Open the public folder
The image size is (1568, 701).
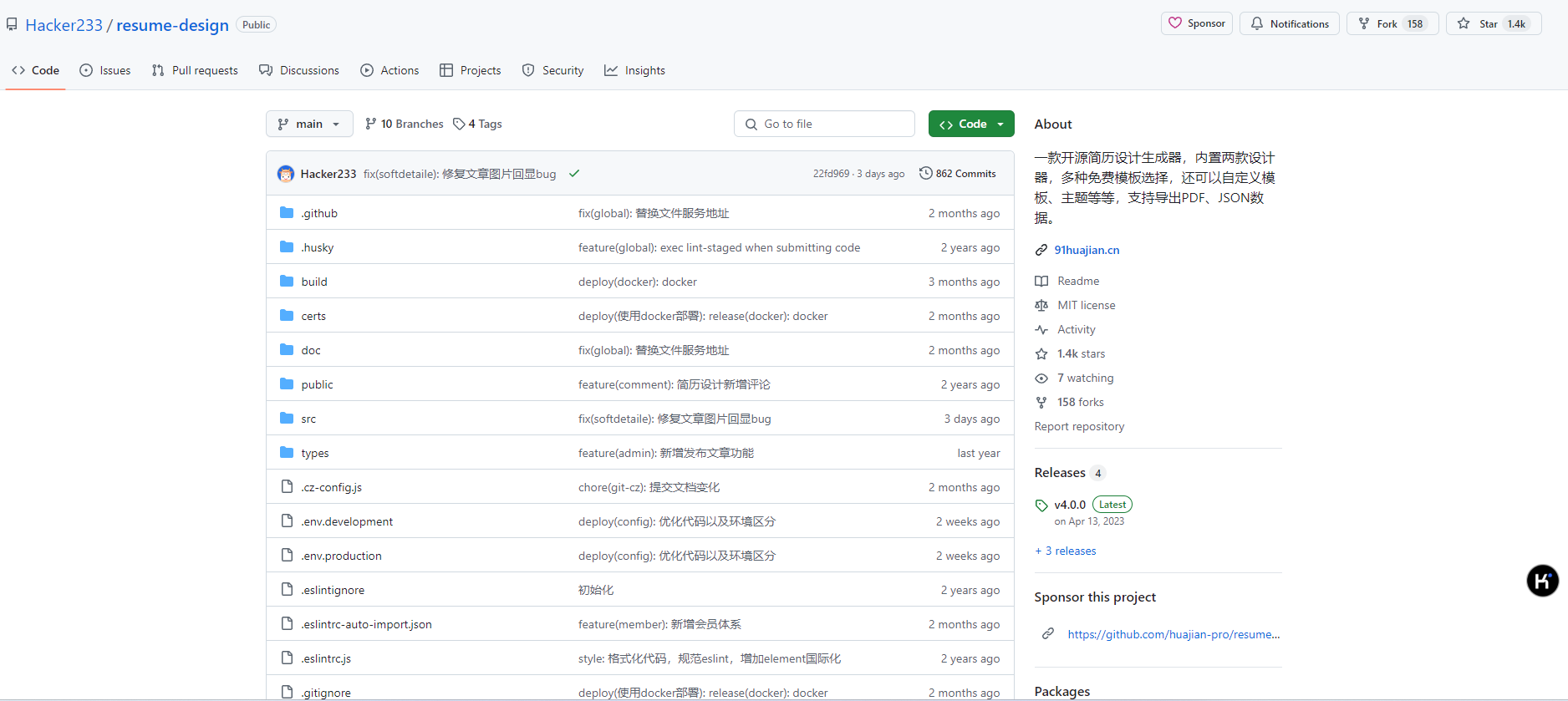[317, 384]
